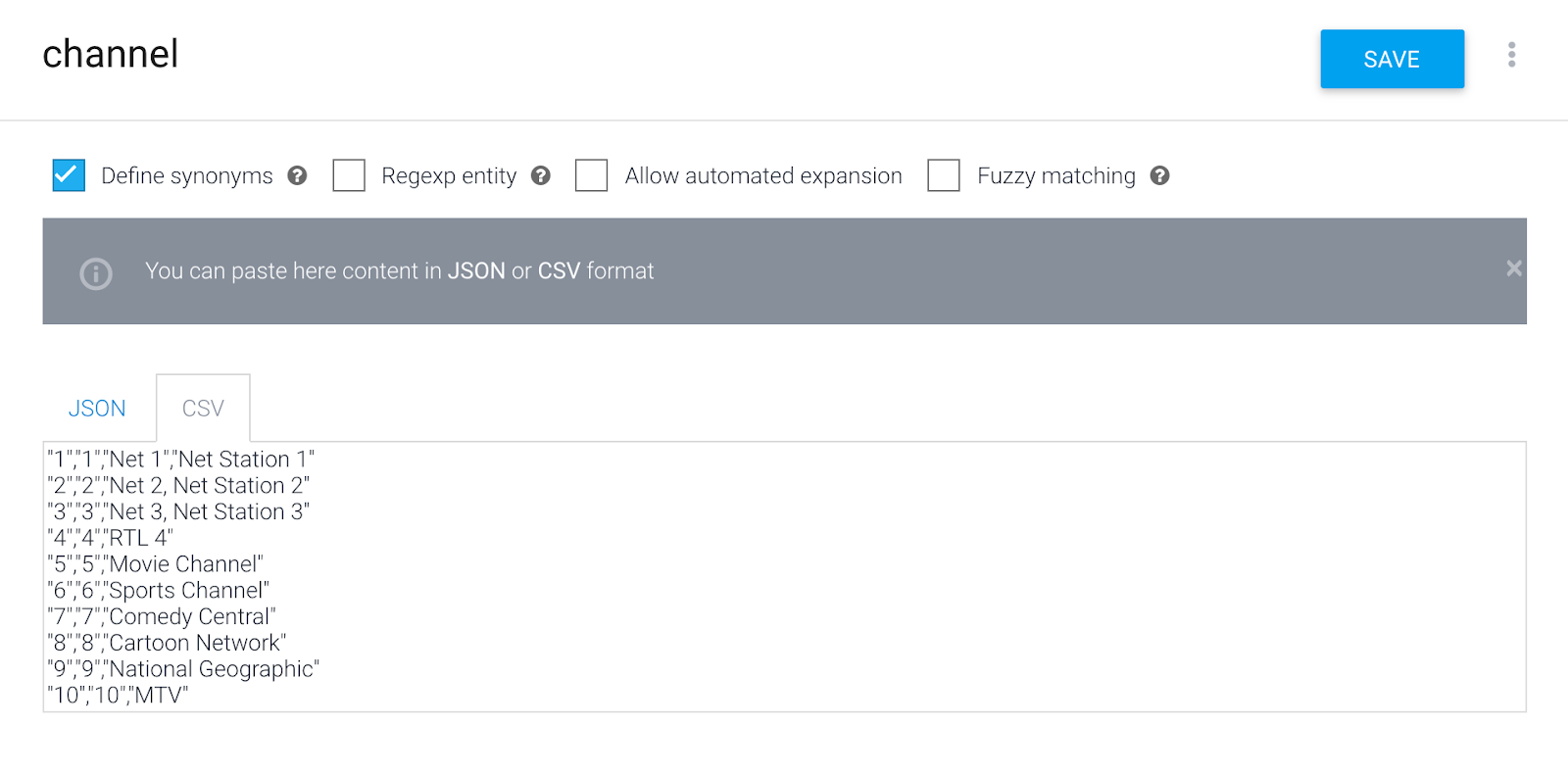Image resolution: width=1568 pixels, height=775 pixels.
Task: Click the entity name field "channel"
Action: point(111,55)
